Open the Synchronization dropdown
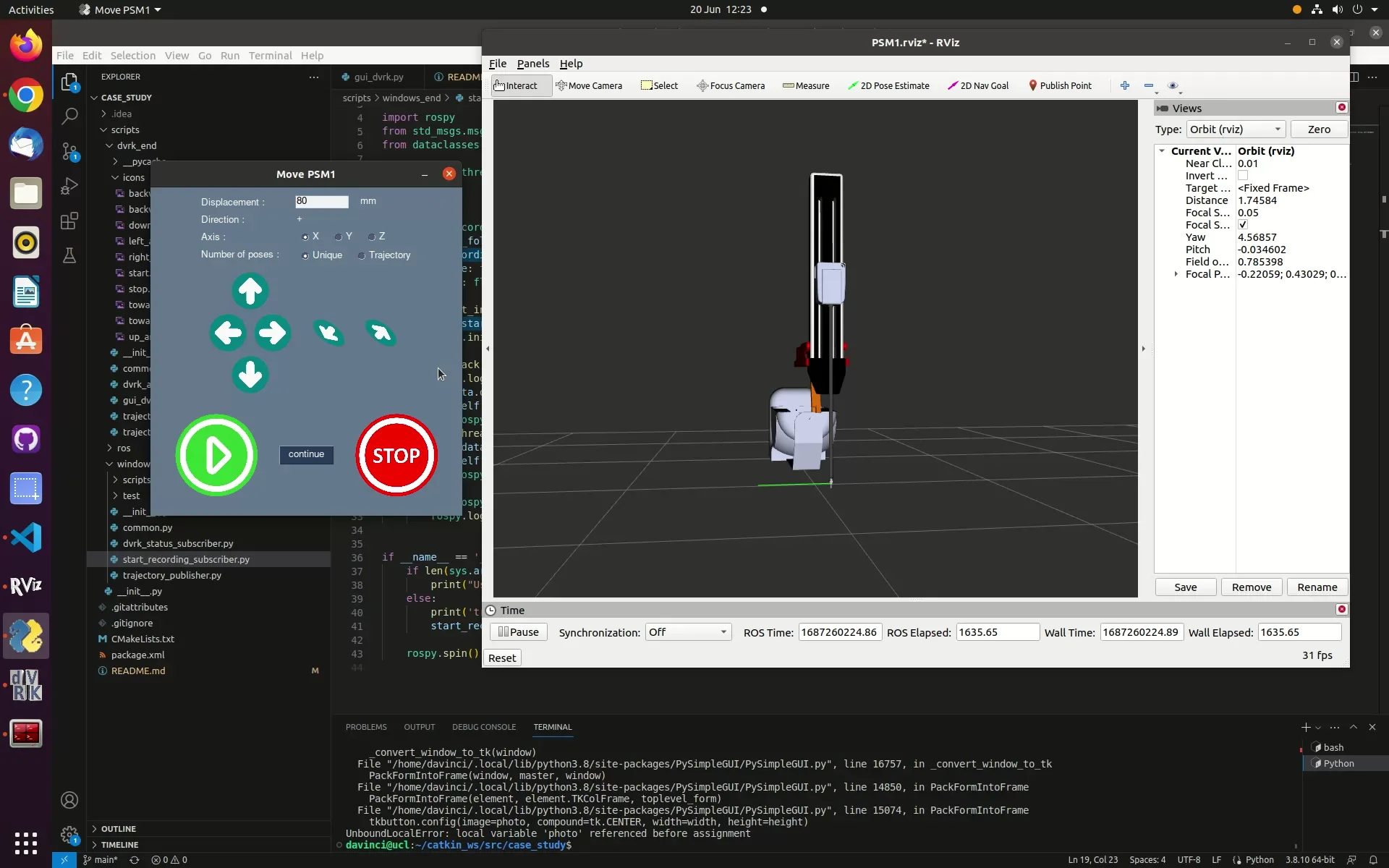The height and width of the screenshot is (868, 1389). pos(687,631)
